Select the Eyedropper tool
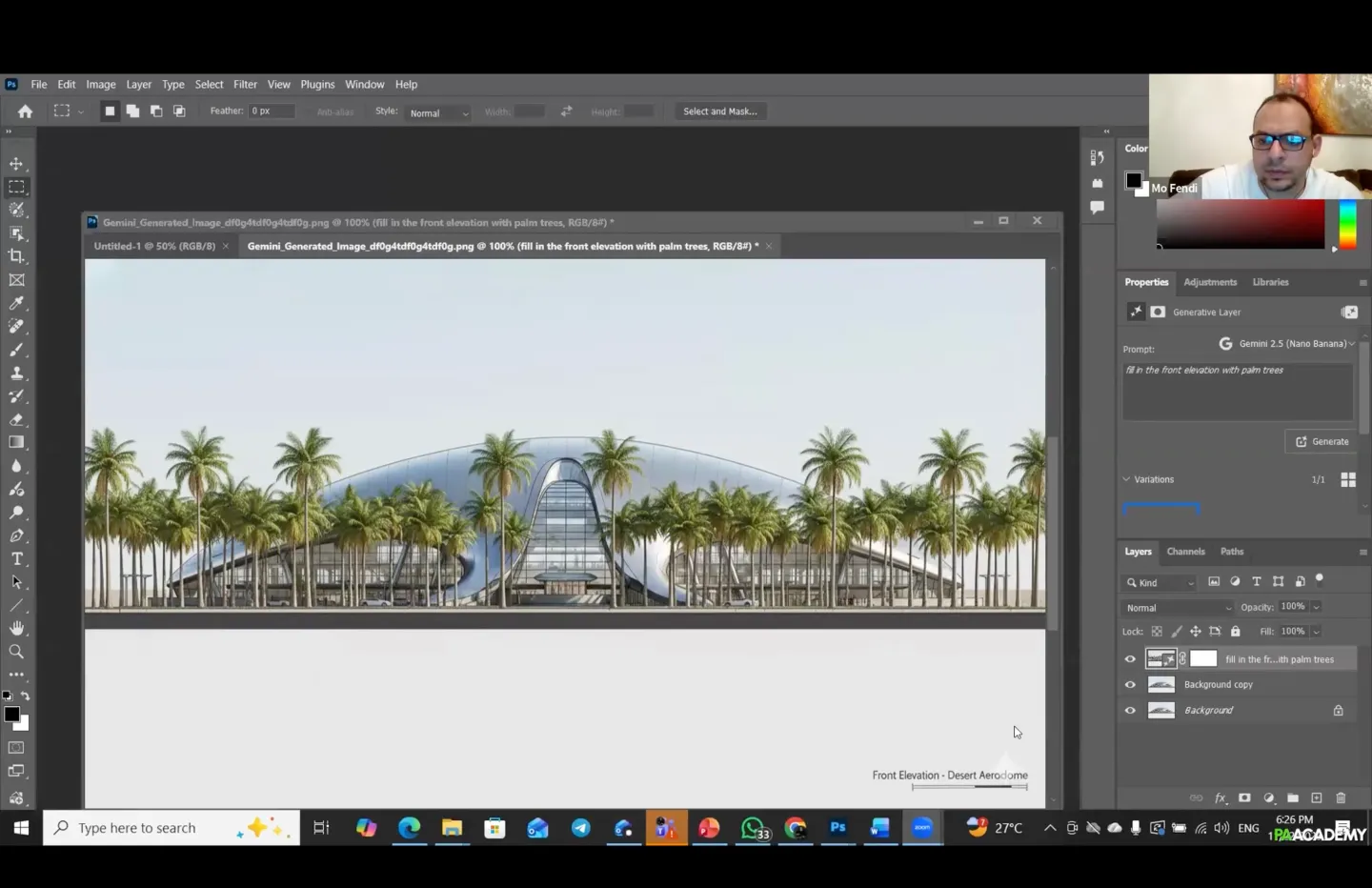The width and height of the screenshot is (1372, 888). click(x=16, y=303)
